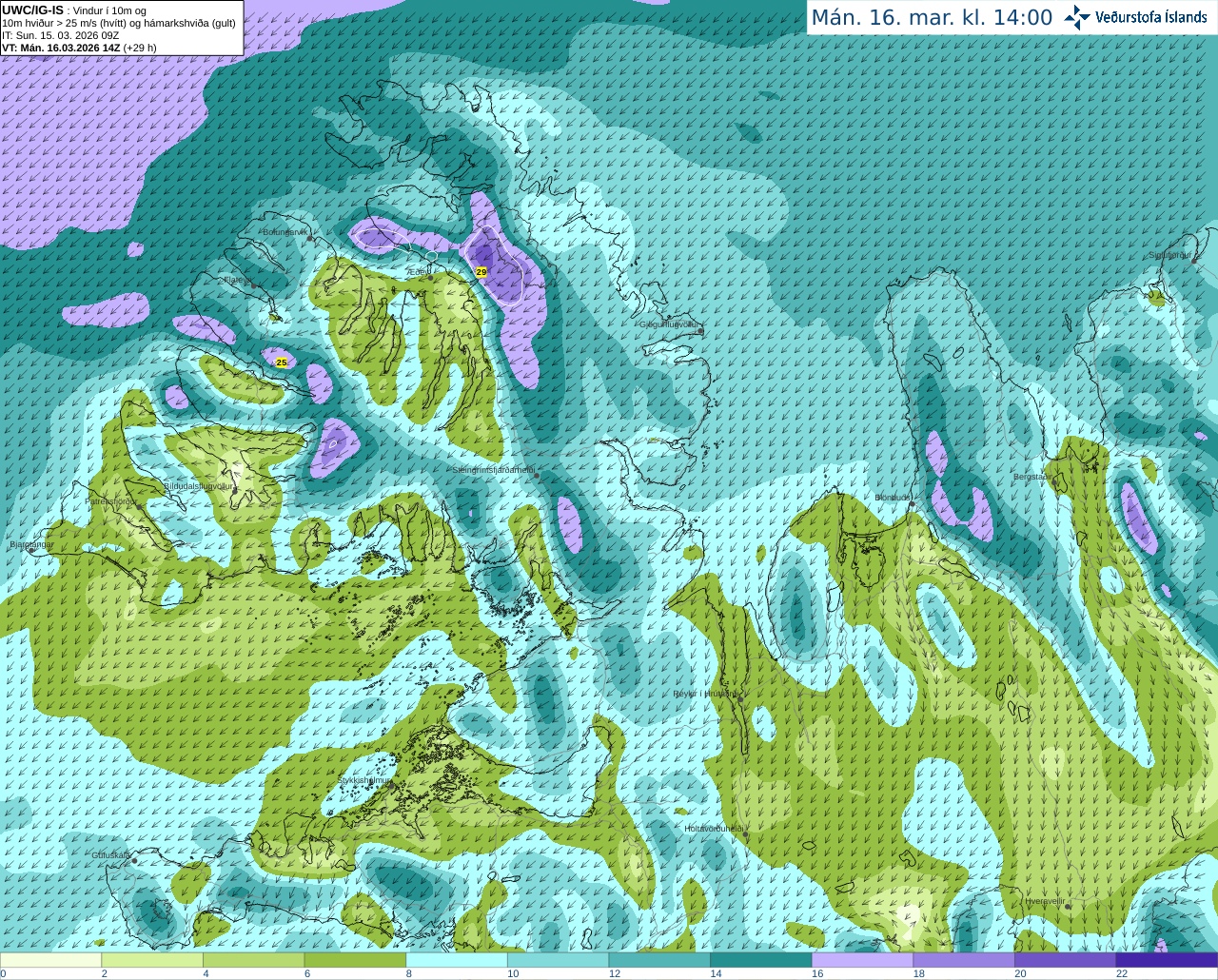The width and height of the screenshot is (1218, 980).
Task: Click the Gufuskálar station label
Action: click(x=111, y=855)
